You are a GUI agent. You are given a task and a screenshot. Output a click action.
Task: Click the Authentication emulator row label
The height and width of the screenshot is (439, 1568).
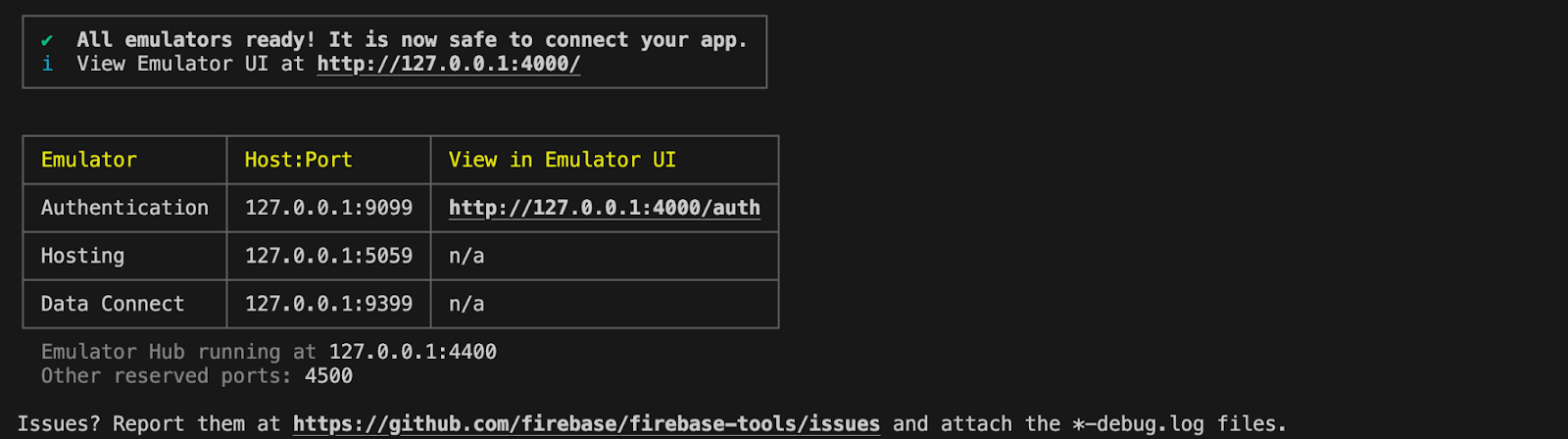pyautogui.click(x=124, y=208)
